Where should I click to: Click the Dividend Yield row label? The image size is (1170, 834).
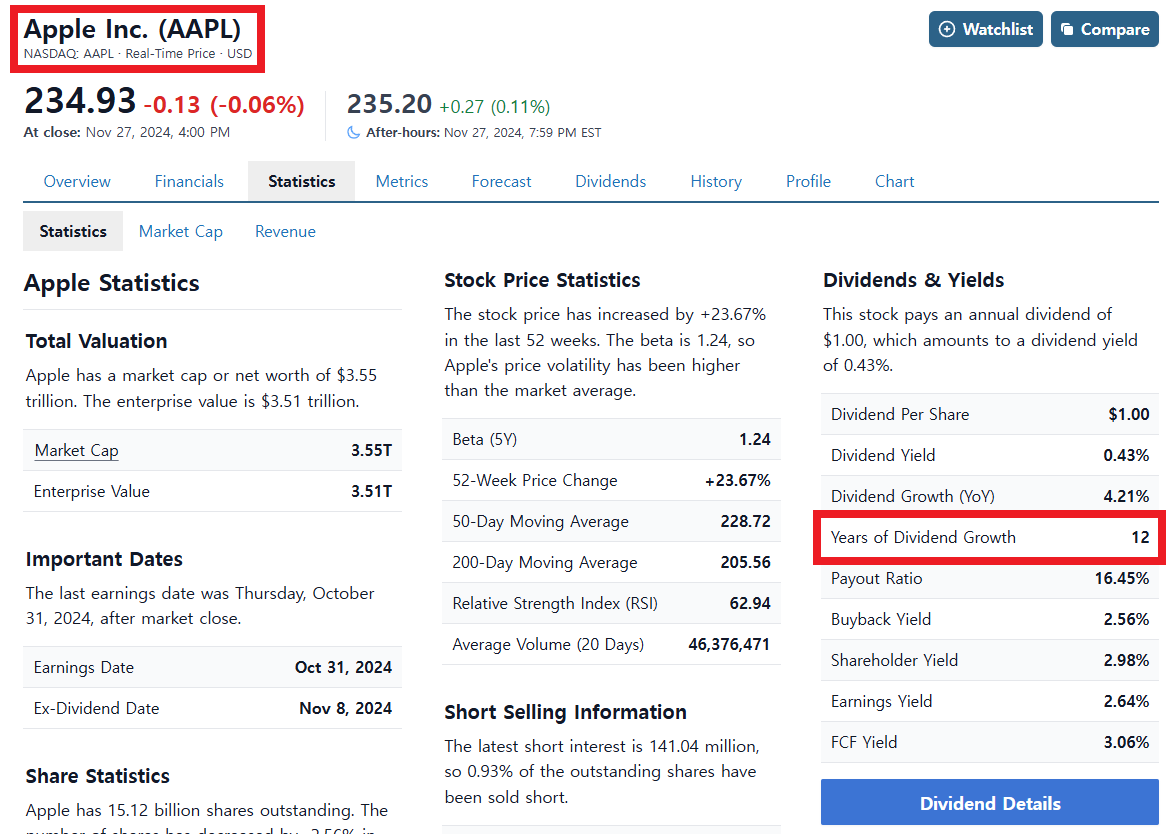coord(883,456)
